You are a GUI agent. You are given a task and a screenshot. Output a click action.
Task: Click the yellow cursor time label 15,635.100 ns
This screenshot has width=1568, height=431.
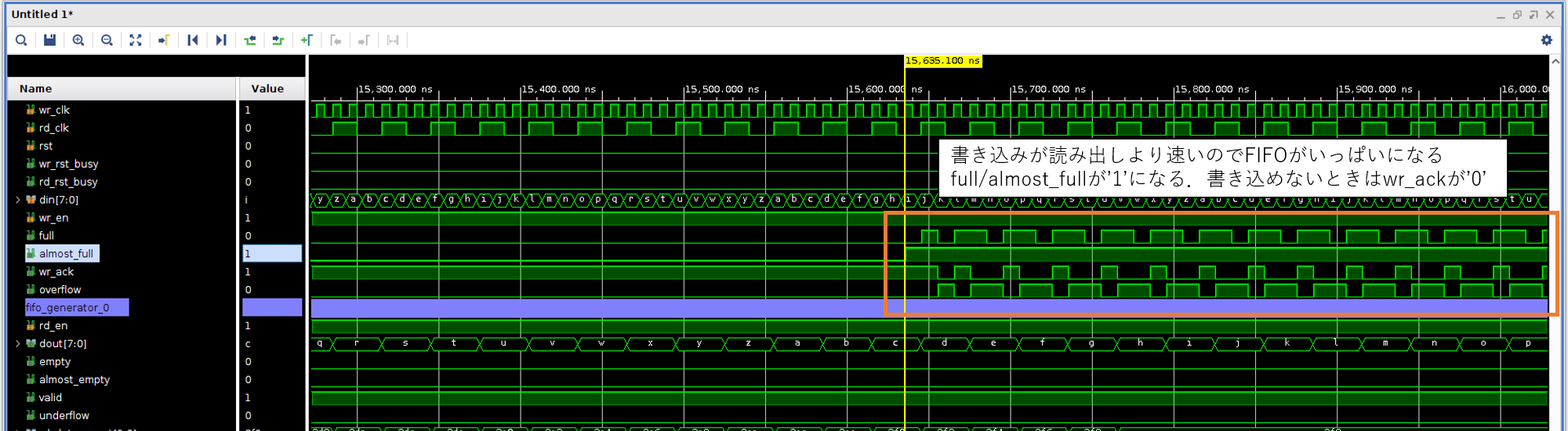tap(942, 61)
